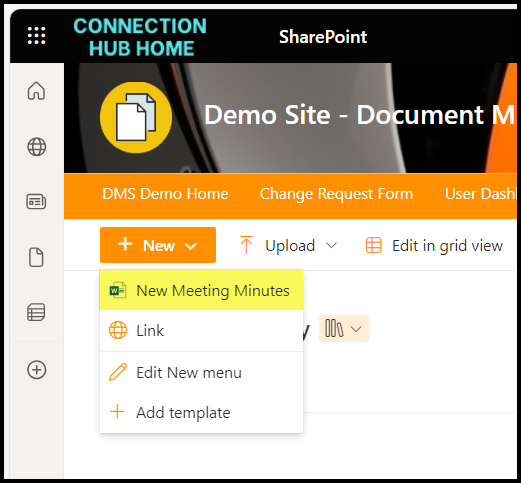Image resolution: width=521 pixels, height=483 pixels.
Task: Open the library view switcher dropdown
Action: tap(344, 329)
